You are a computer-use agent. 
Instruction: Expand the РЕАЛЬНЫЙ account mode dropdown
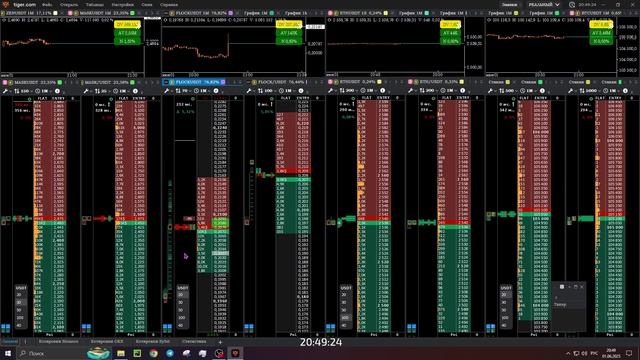click(x=544, y=4)
